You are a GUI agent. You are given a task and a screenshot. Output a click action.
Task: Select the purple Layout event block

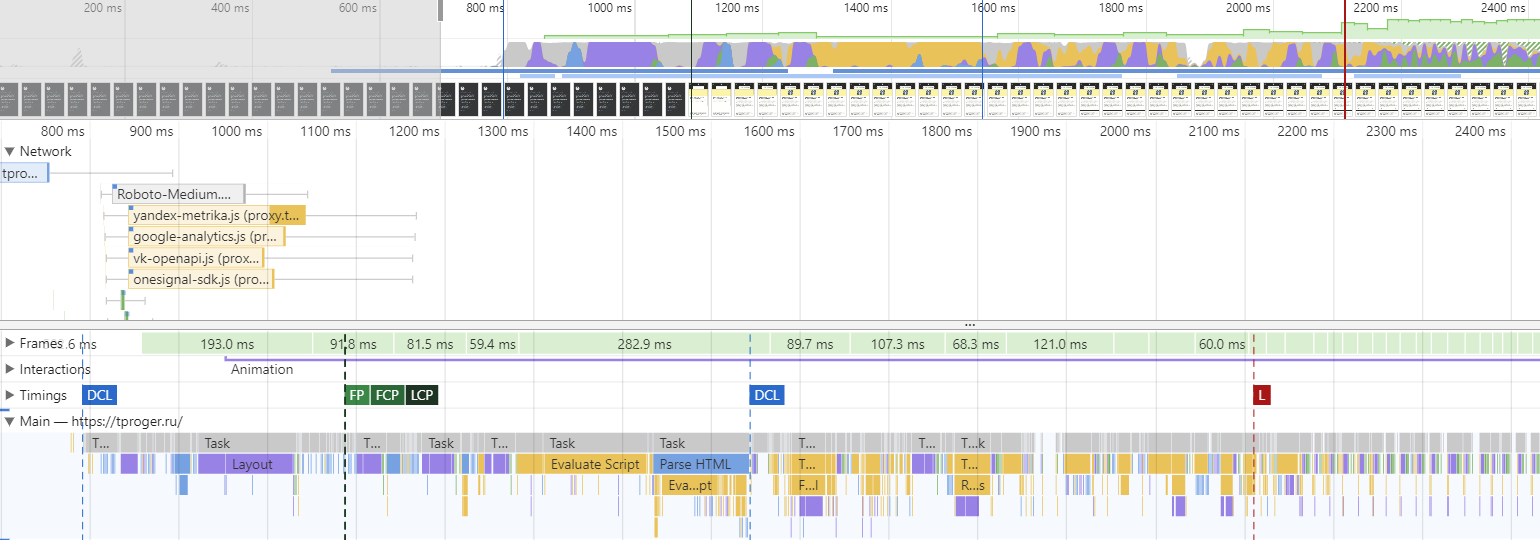click(245, 464)
